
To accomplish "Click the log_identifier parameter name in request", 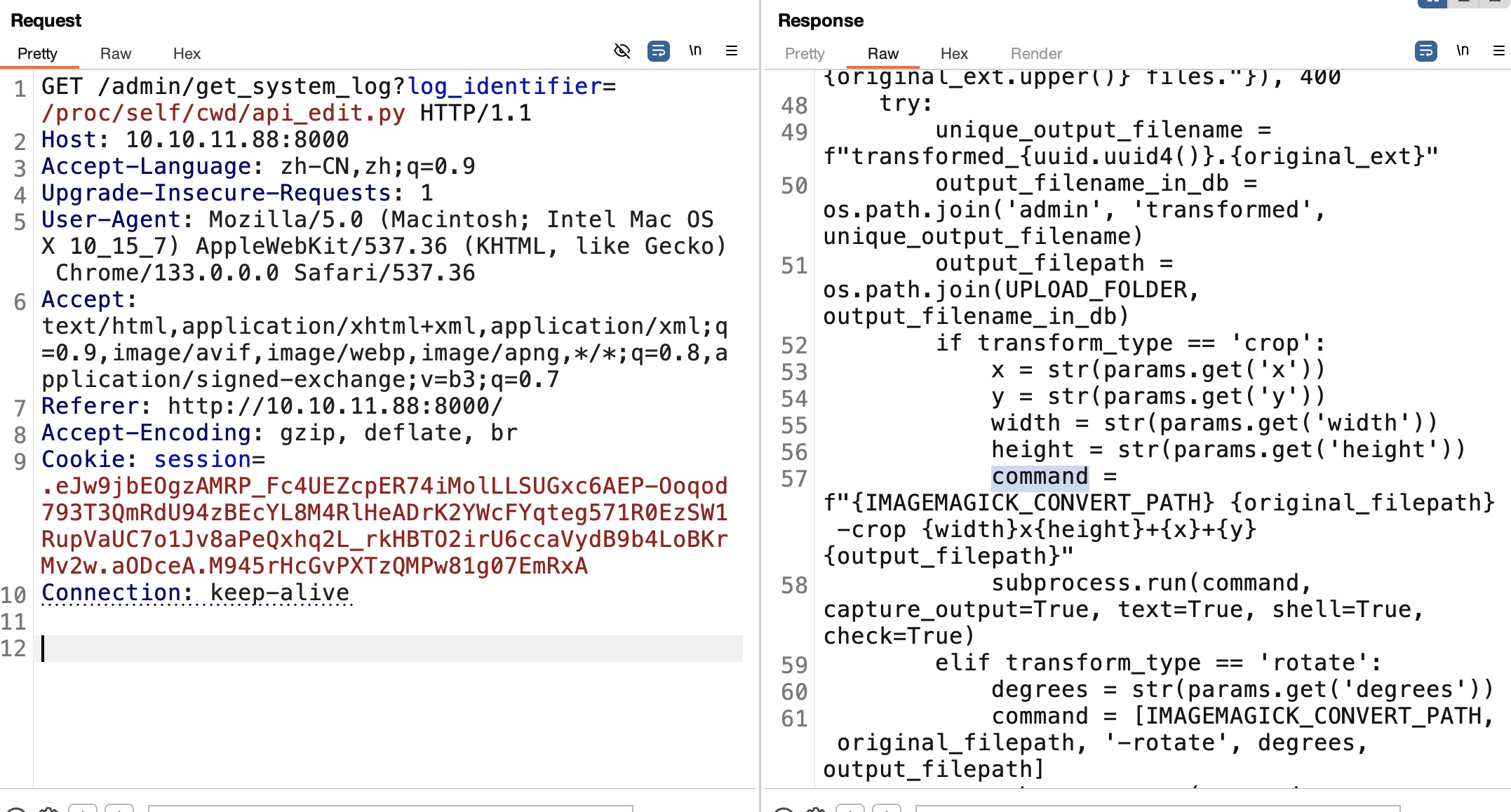I will (x=504, y=86).
